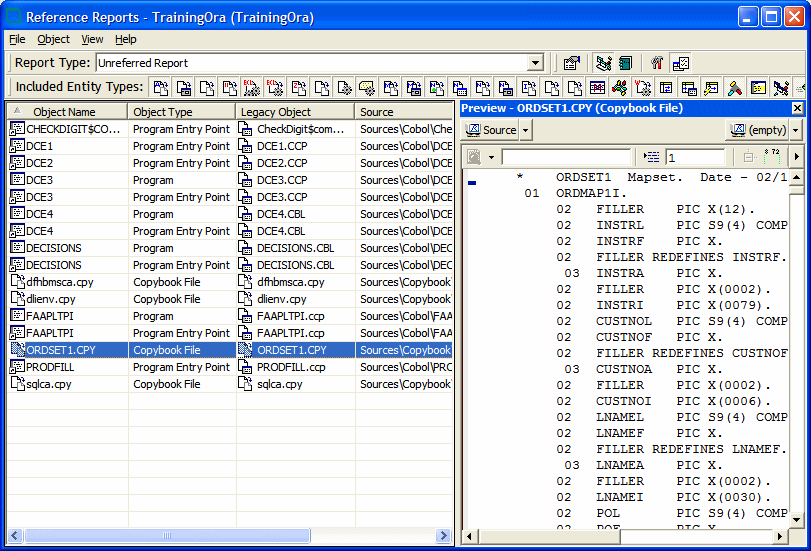This screenshot has height=551, width=811.
Task: Click the DECISIONS.CBL legacy object icon
Action: click(x=246, y=248)
